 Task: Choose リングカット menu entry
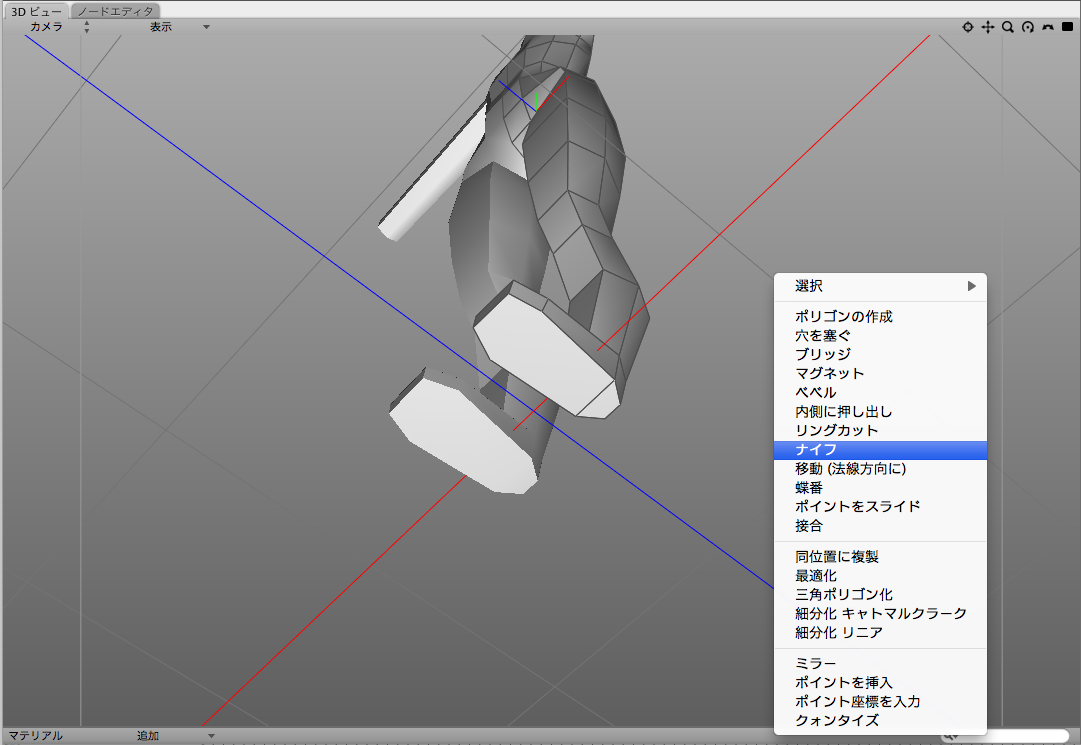[x=880, y=431]
